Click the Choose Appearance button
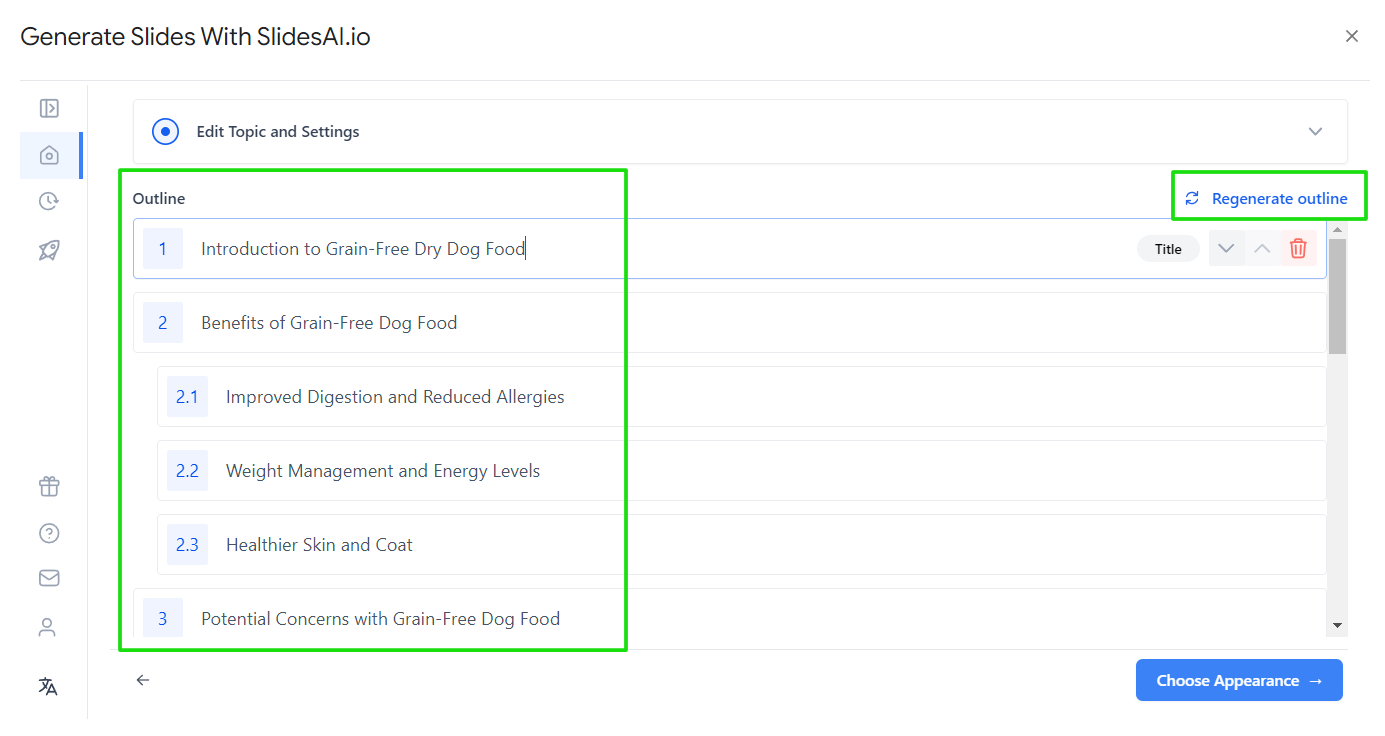The image size is (1385, 736). click(x=1239, y=680)
